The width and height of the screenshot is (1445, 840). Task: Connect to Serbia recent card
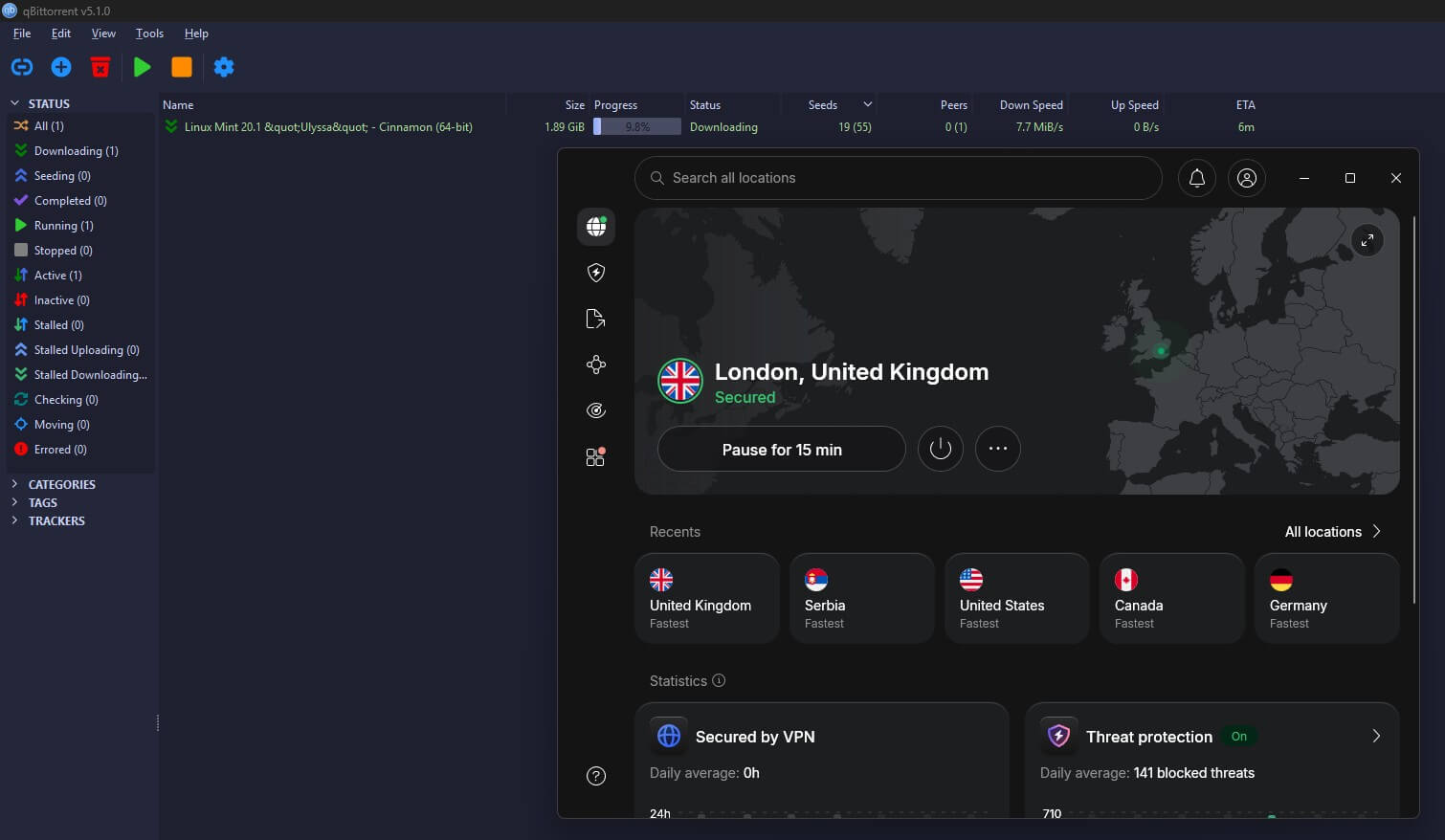coord(862,598)
